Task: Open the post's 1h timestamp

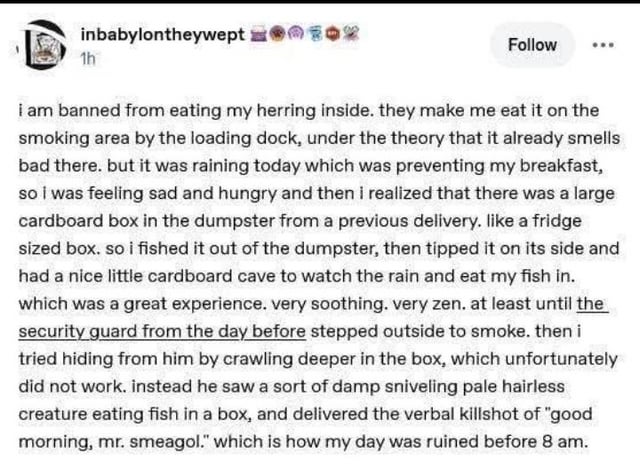Action: click(87, 58)
